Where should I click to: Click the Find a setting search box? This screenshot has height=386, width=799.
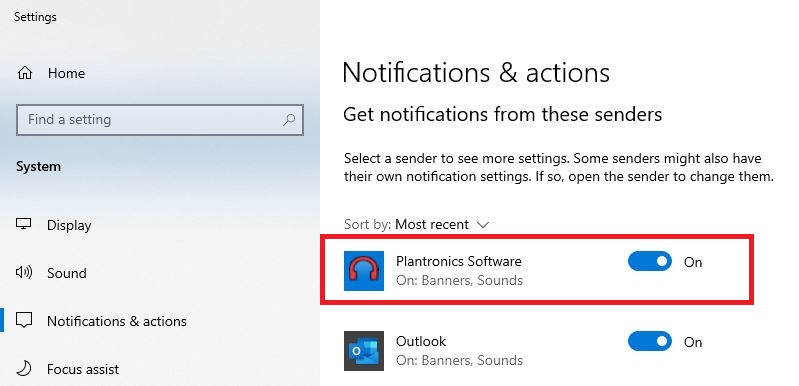pos(160,120)
